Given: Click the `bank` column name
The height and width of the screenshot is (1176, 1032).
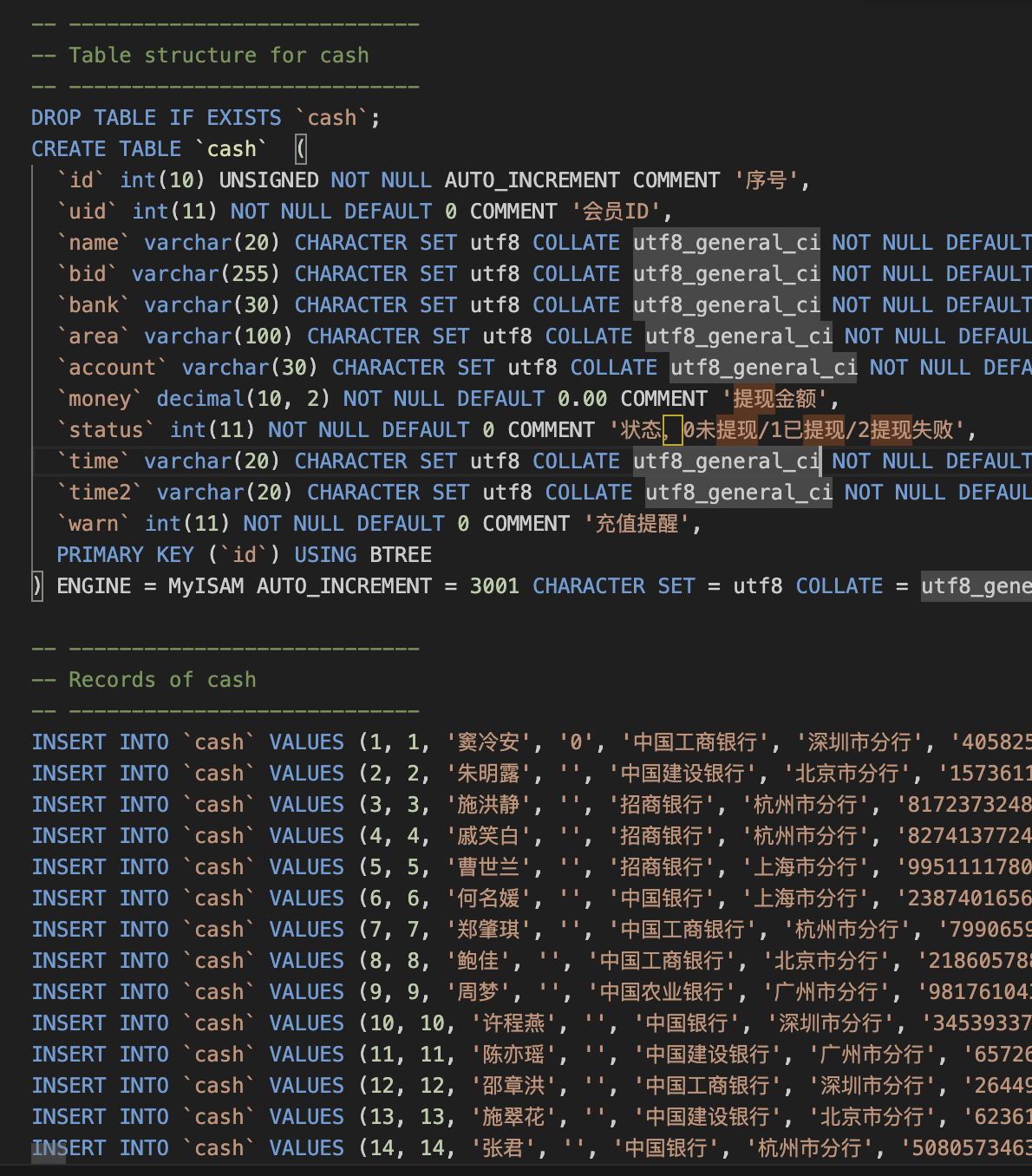Looking at the screenshot, I should tap(94, 305).
